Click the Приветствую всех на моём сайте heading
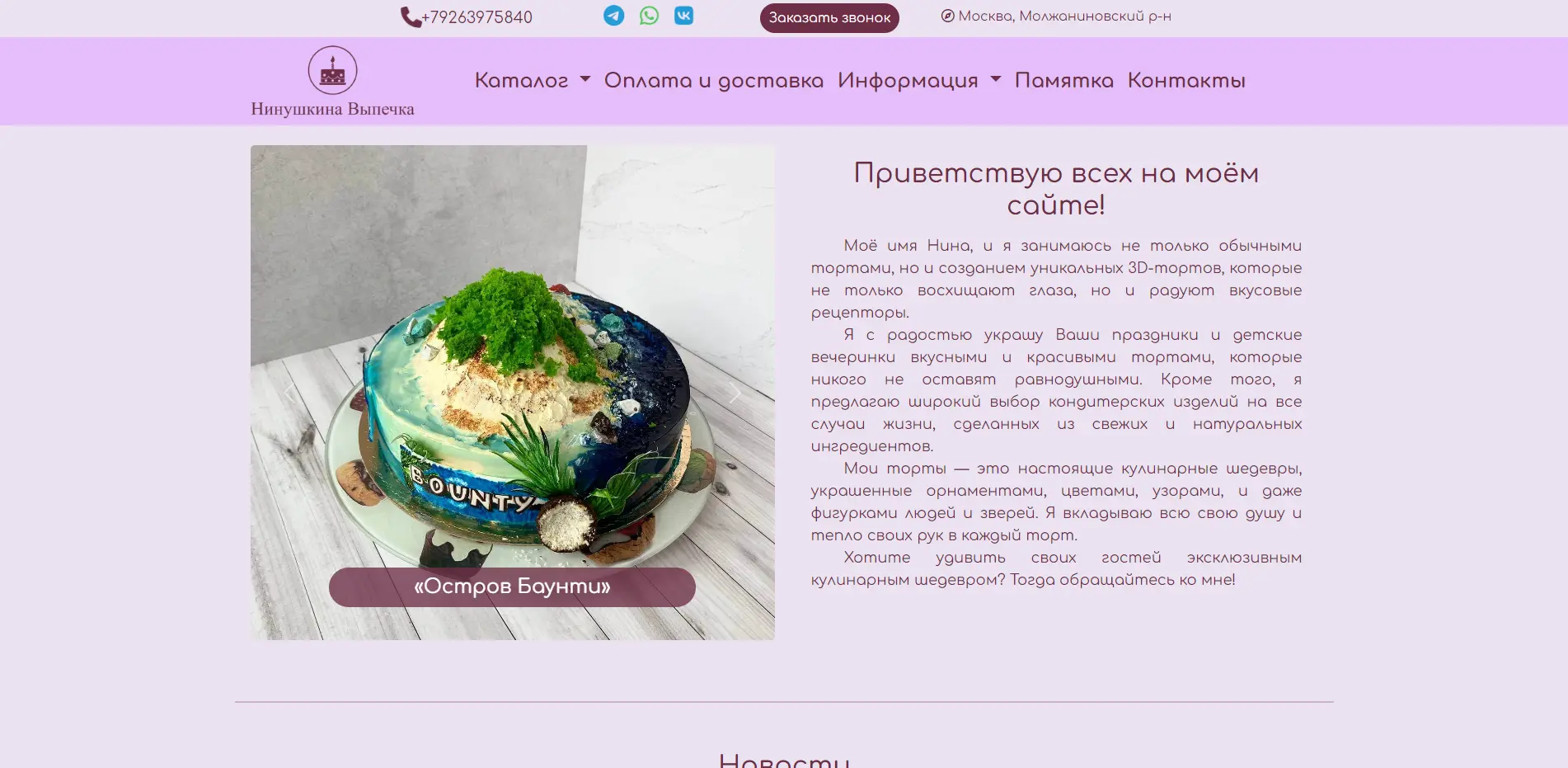The height and width of the screenshot is (768, 1568). [x=1056, y=189]
